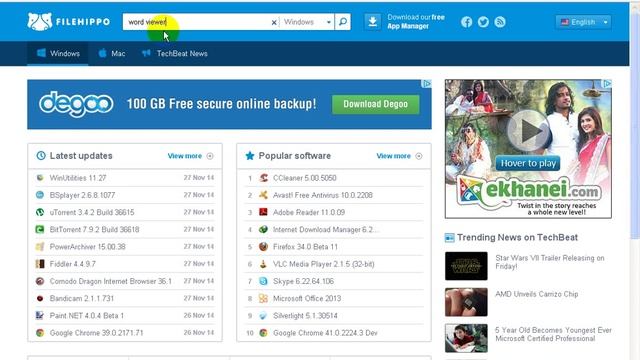Click the AMD Carrizo chip thumbnail

point(466,302)
